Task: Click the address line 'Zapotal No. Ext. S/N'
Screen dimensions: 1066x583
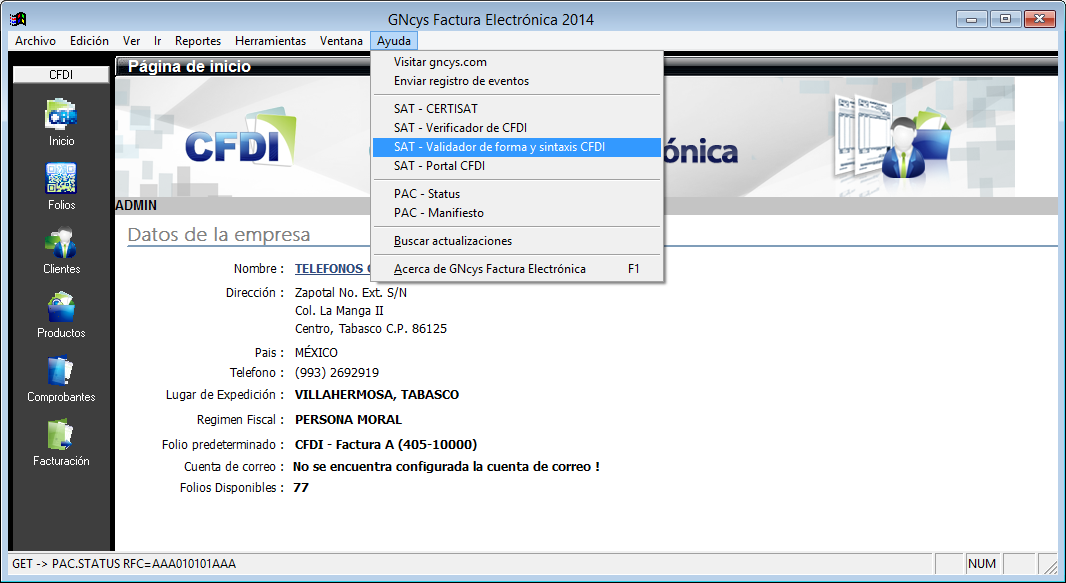Action: (351, 293)
